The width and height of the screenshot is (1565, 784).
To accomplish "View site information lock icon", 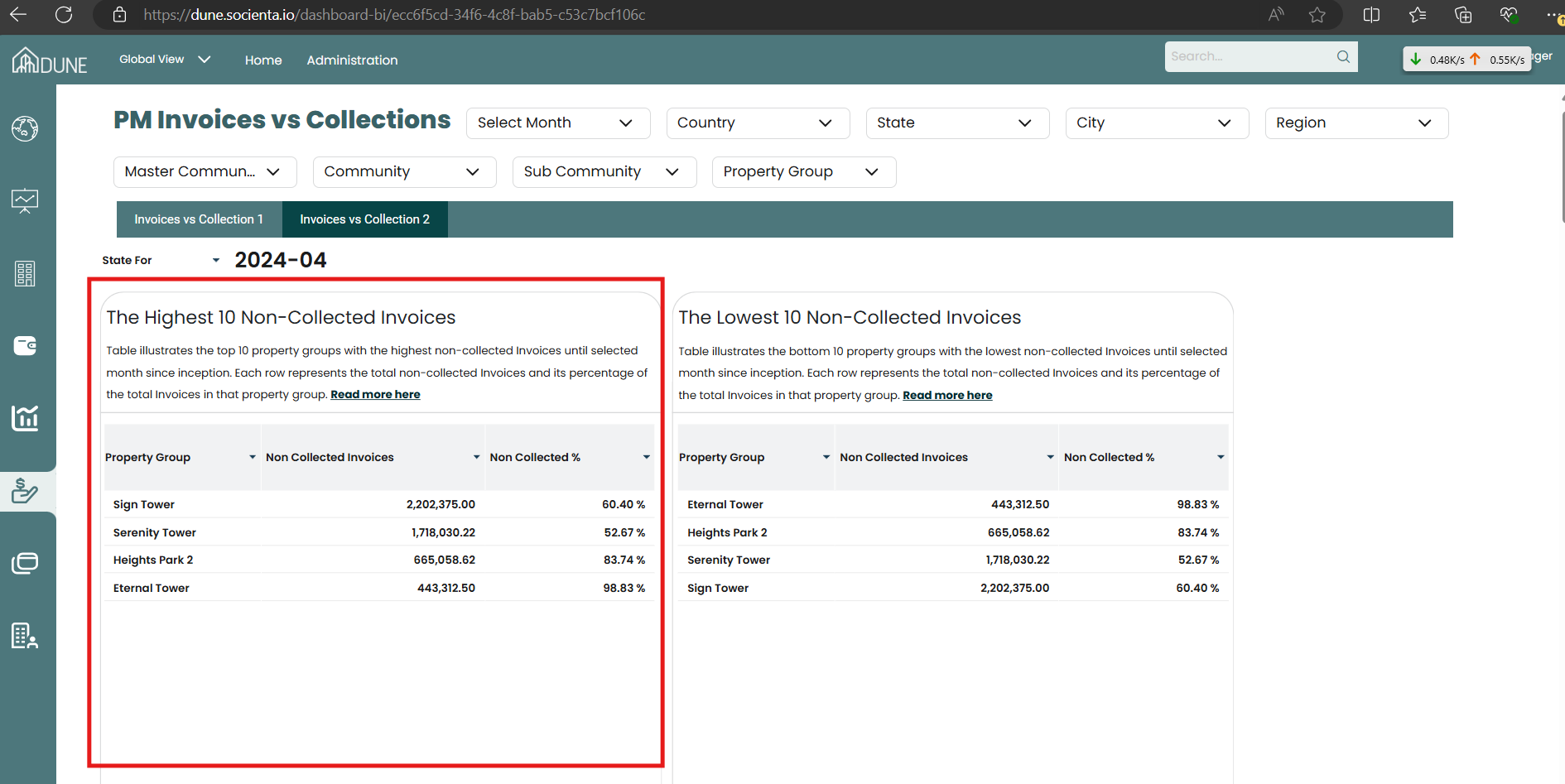I will coord(119,15).
